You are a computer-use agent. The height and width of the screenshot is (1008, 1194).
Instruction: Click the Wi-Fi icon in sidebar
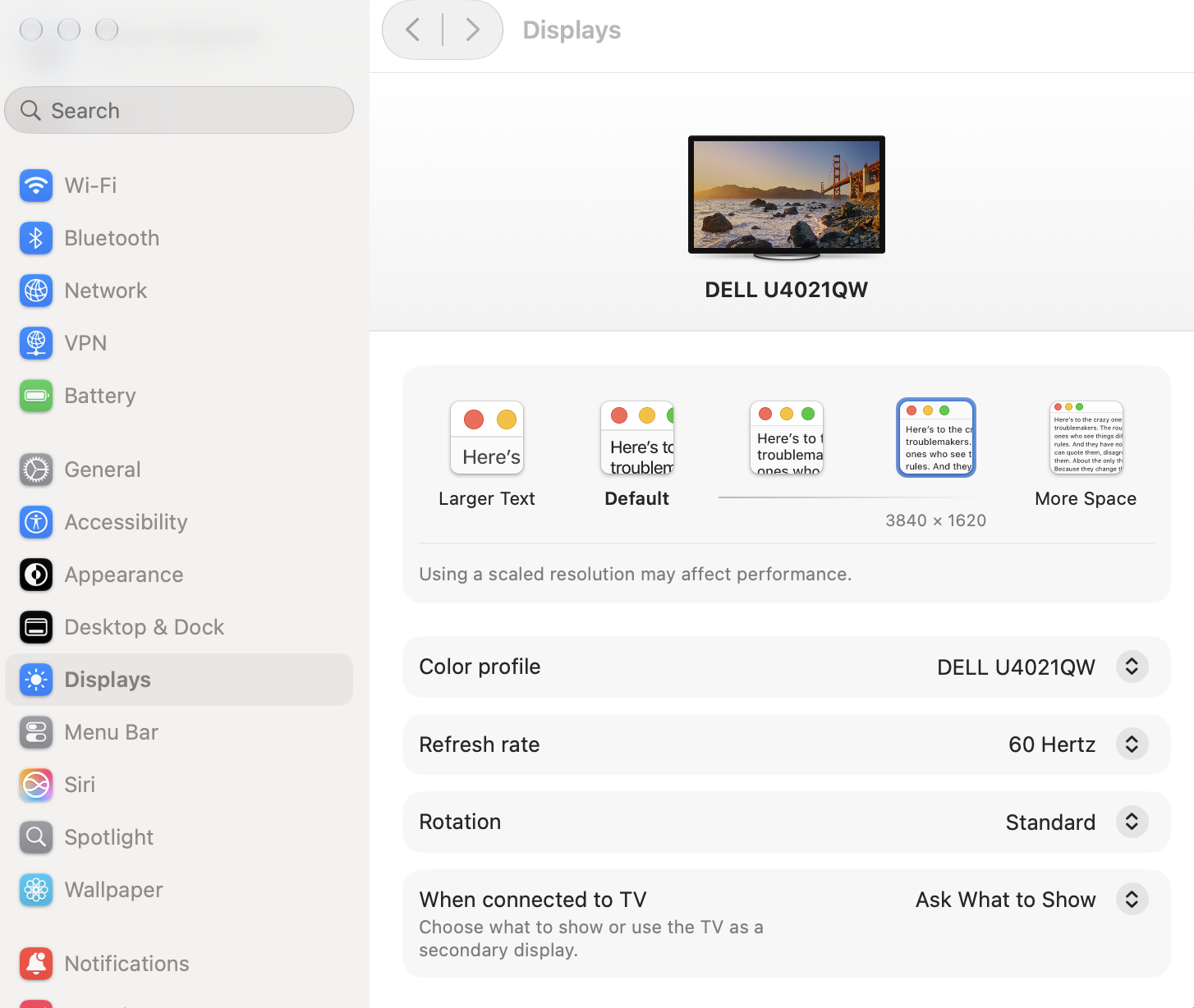pyautogui.click(x=36, y=186)
